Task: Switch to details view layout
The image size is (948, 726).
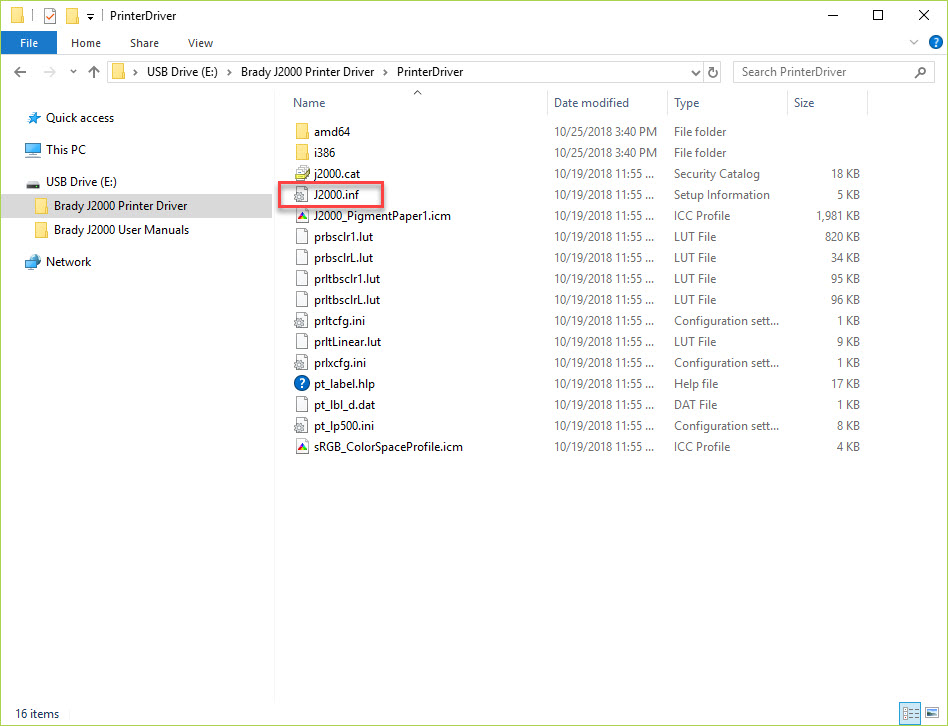Action: (x=911, y=713)
